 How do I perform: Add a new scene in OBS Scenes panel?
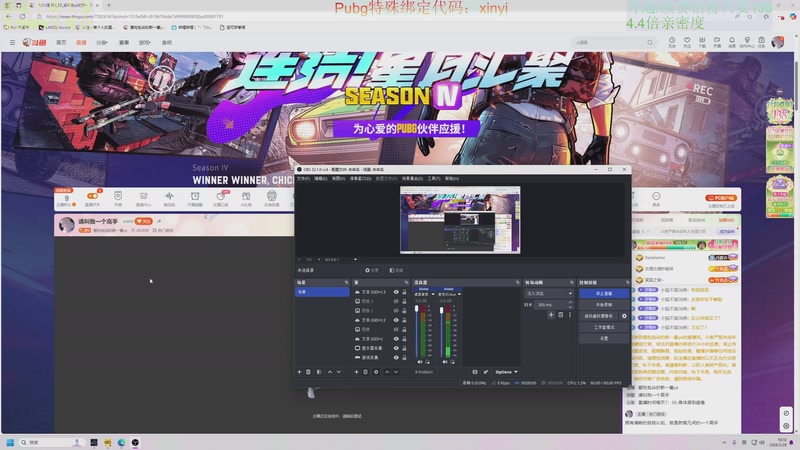tap(299, 372)
